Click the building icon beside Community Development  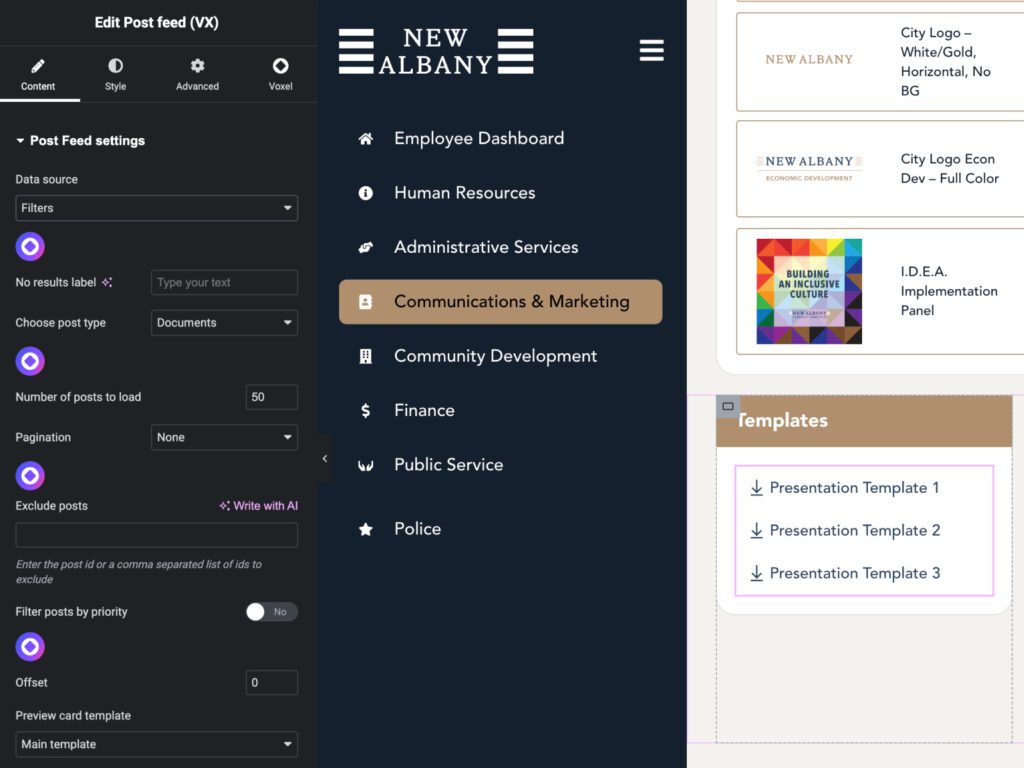pyautogui.click(x=366, y=356)
